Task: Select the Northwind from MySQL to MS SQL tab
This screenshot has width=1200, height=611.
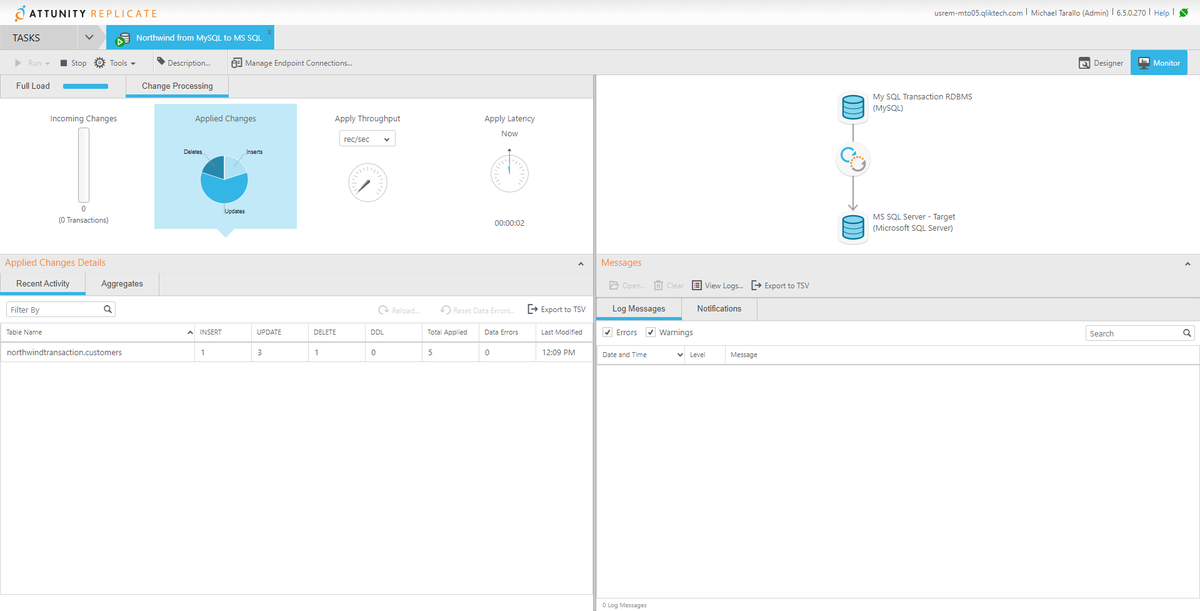Action: click(190, 38)
